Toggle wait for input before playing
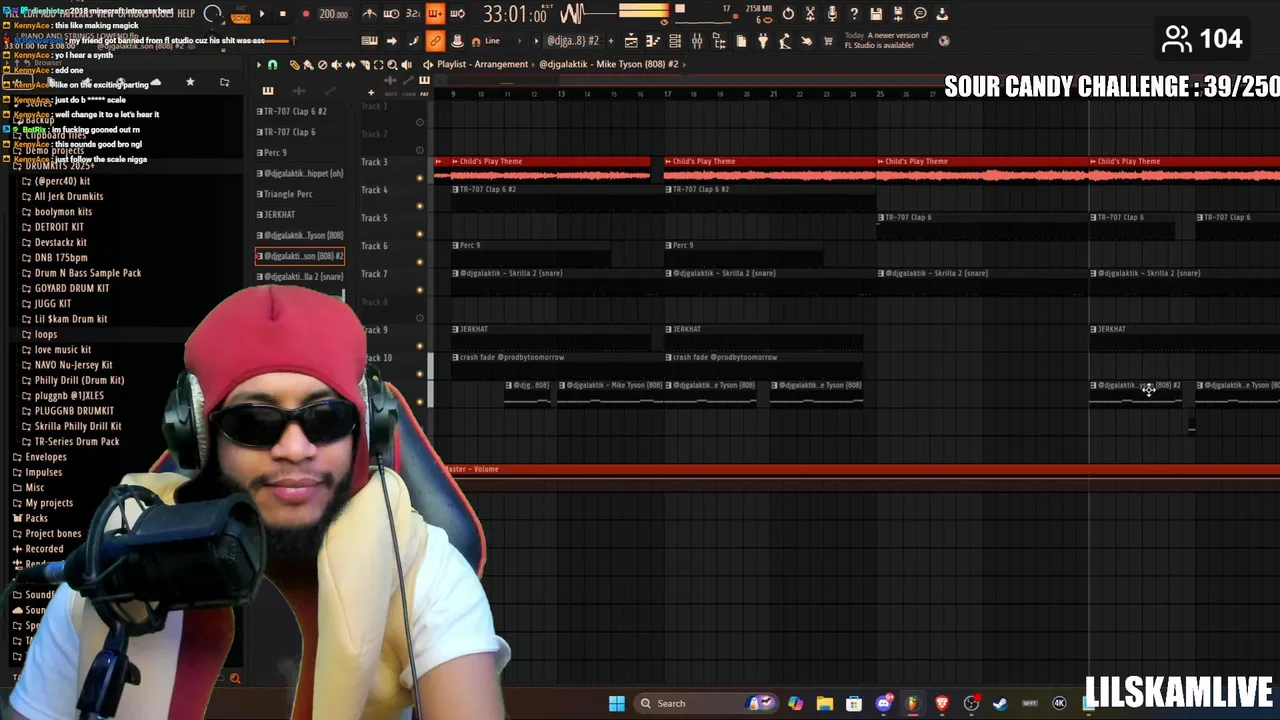Viewport: 1280px width, 720px height. click(x=391, y=14)
